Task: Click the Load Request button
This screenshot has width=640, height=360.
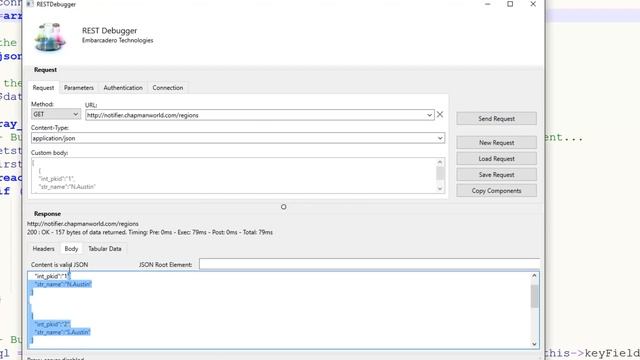Action: pyautogui.click(x=496, y=159)
